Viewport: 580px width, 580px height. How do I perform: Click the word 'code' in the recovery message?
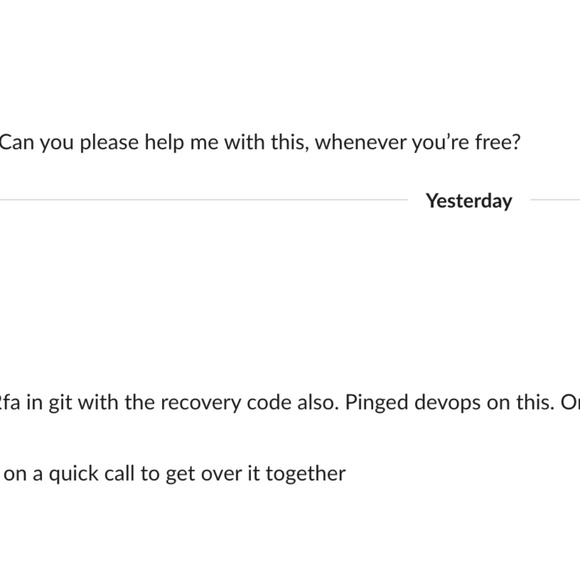pos(269,403)
